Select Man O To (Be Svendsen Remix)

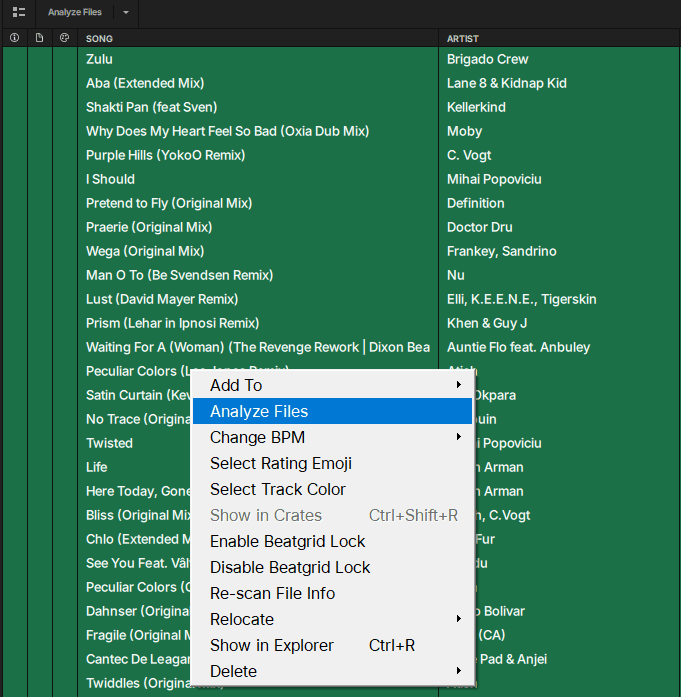pyautogui.click(x=180, y=275)
